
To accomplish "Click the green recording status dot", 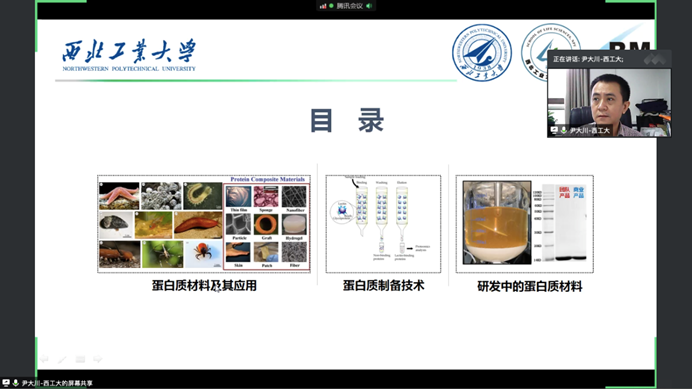I will [331, 6].
